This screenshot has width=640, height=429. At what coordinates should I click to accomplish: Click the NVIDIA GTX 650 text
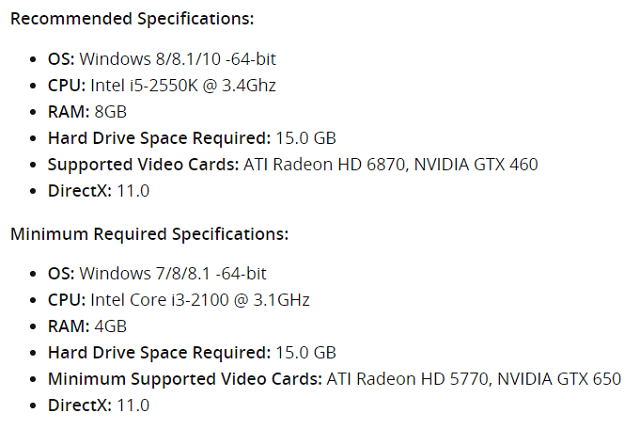click(x=559, y=379)
